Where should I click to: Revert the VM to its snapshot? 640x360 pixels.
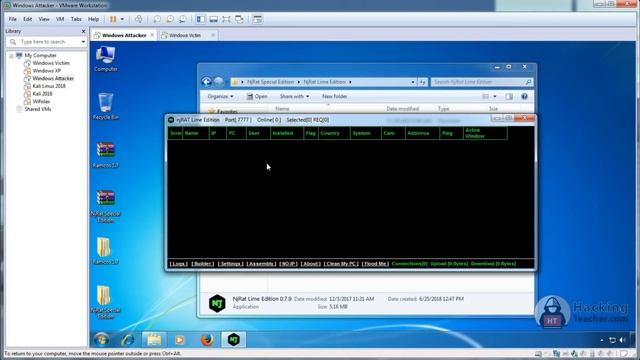coord(170,19)
